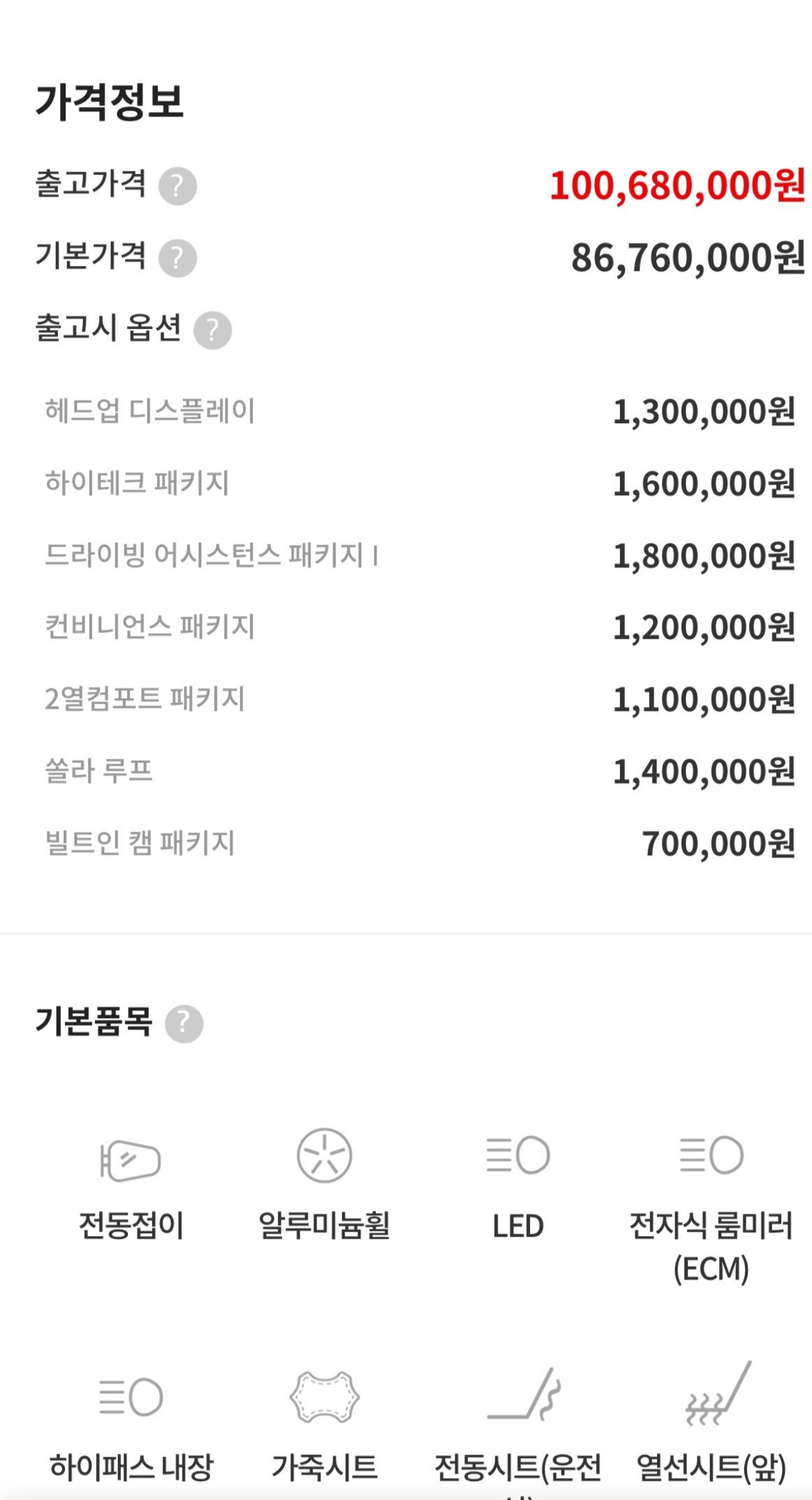Tap the 드라이빙 어시스턴스 패키지 I option
The width and height of the screenshot is (812, 1500).
coord(212,555)
